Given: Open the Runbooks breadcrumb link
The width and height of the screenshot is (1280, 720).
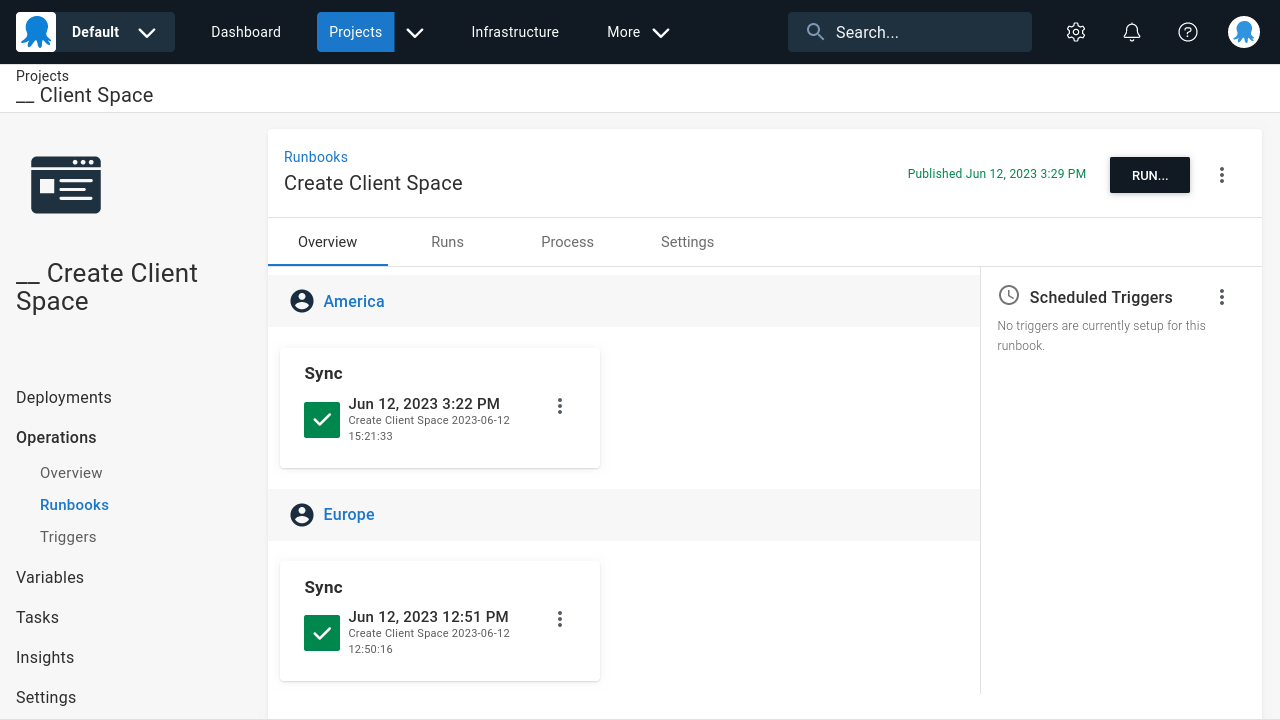Looking at the screenshot, I should [x=316, y=157].
